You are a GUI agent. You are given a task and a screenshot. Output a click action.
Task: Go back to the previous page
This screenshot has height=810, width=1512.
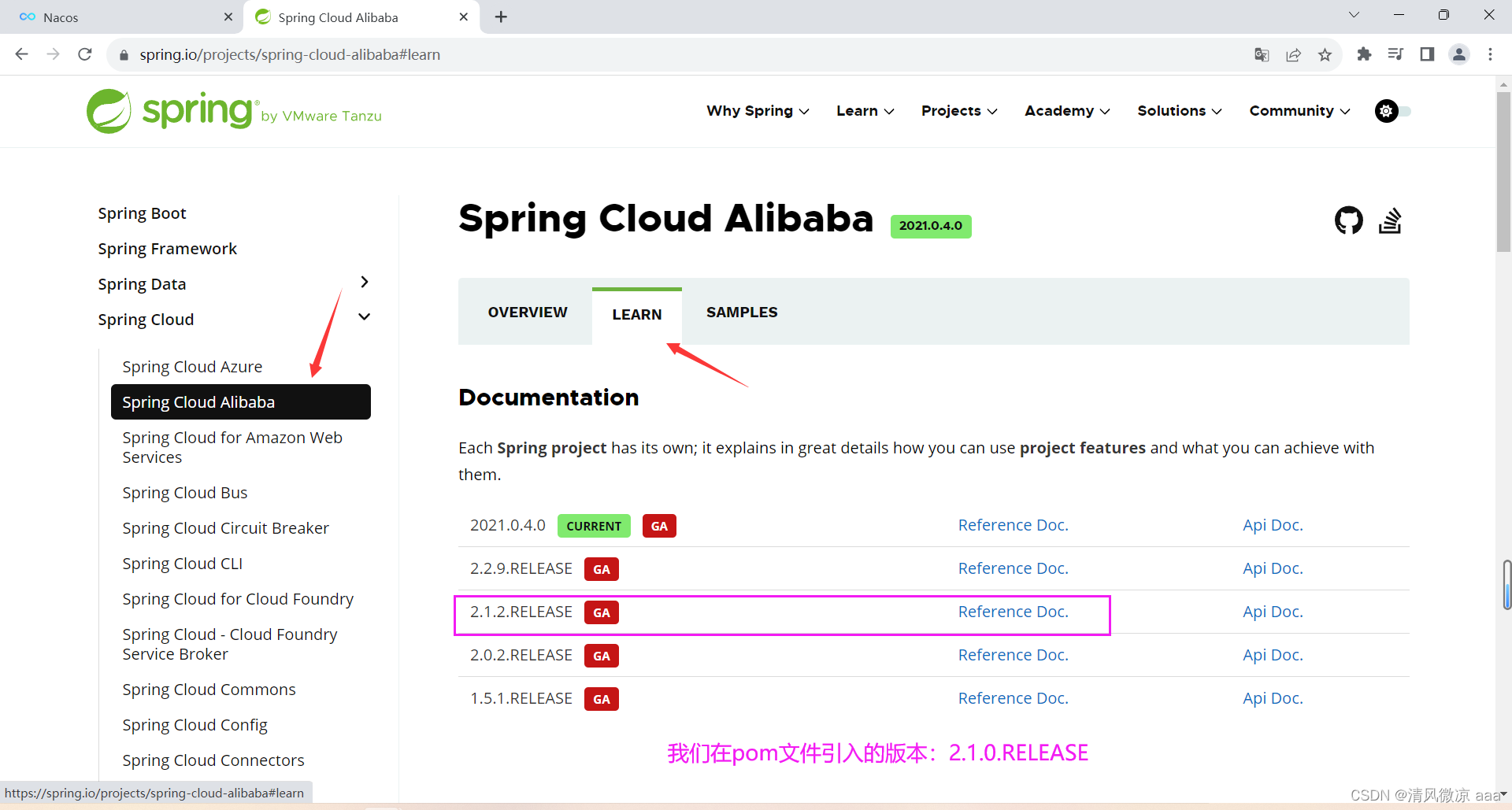(x=22, y=54)
